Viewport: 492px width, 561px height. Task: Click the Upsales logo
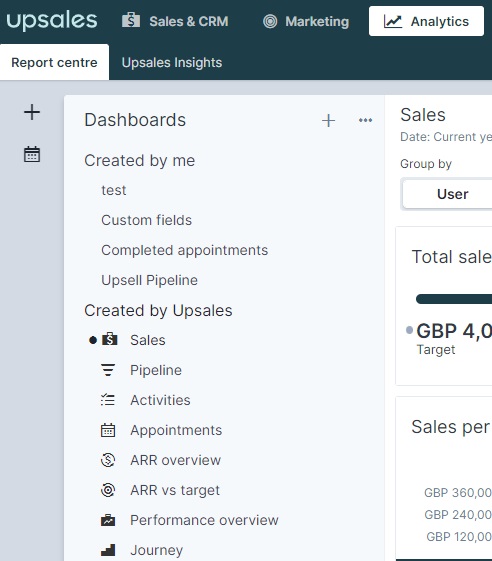(x=52, y=21)
